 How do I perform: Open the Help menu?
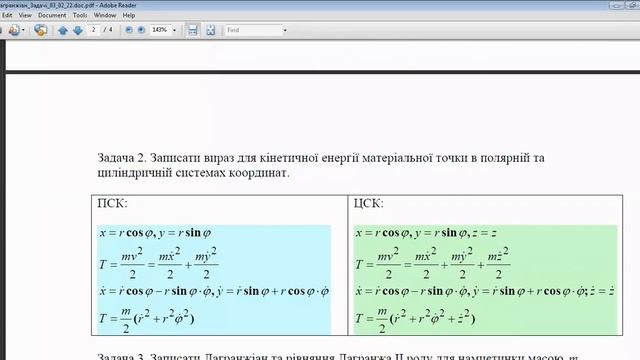[x=129, y=15]
